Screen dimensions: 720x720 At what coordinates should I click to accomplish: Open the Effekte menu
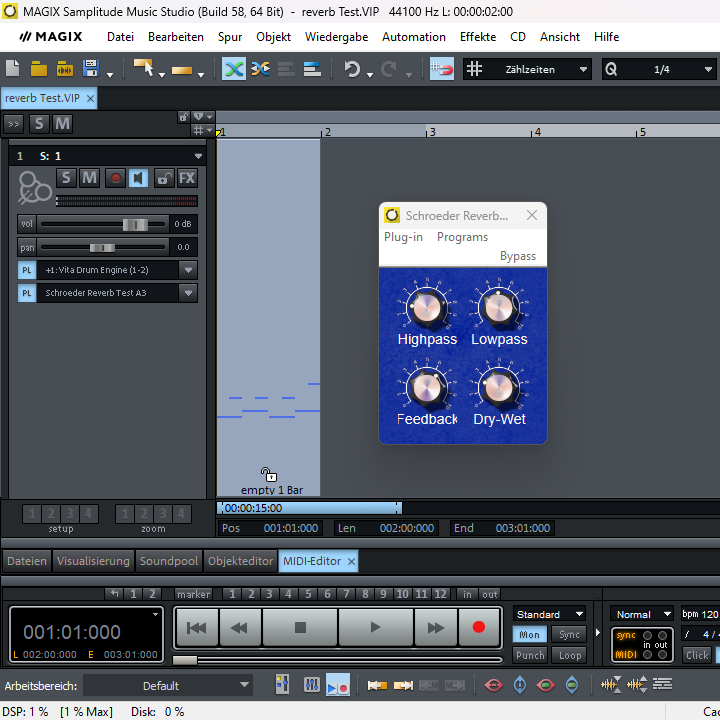(478, 37)
